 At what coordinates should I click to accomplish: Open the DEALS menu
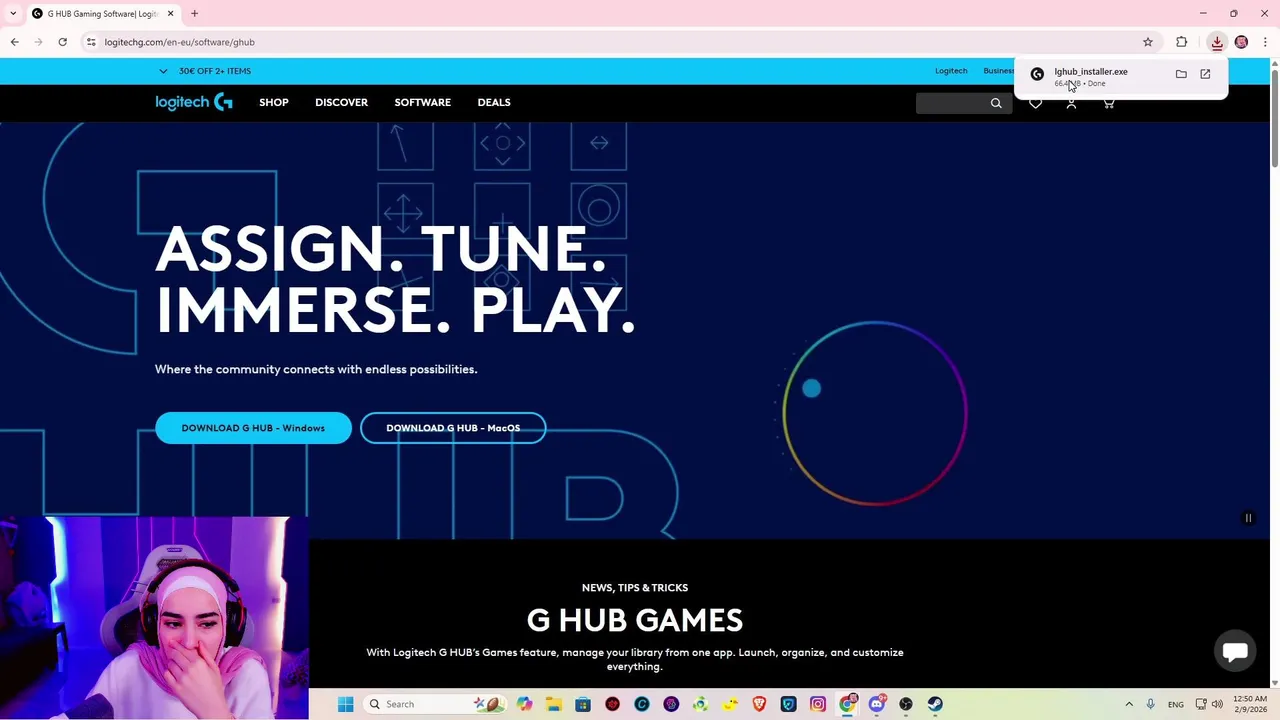(x=494, y=102)
